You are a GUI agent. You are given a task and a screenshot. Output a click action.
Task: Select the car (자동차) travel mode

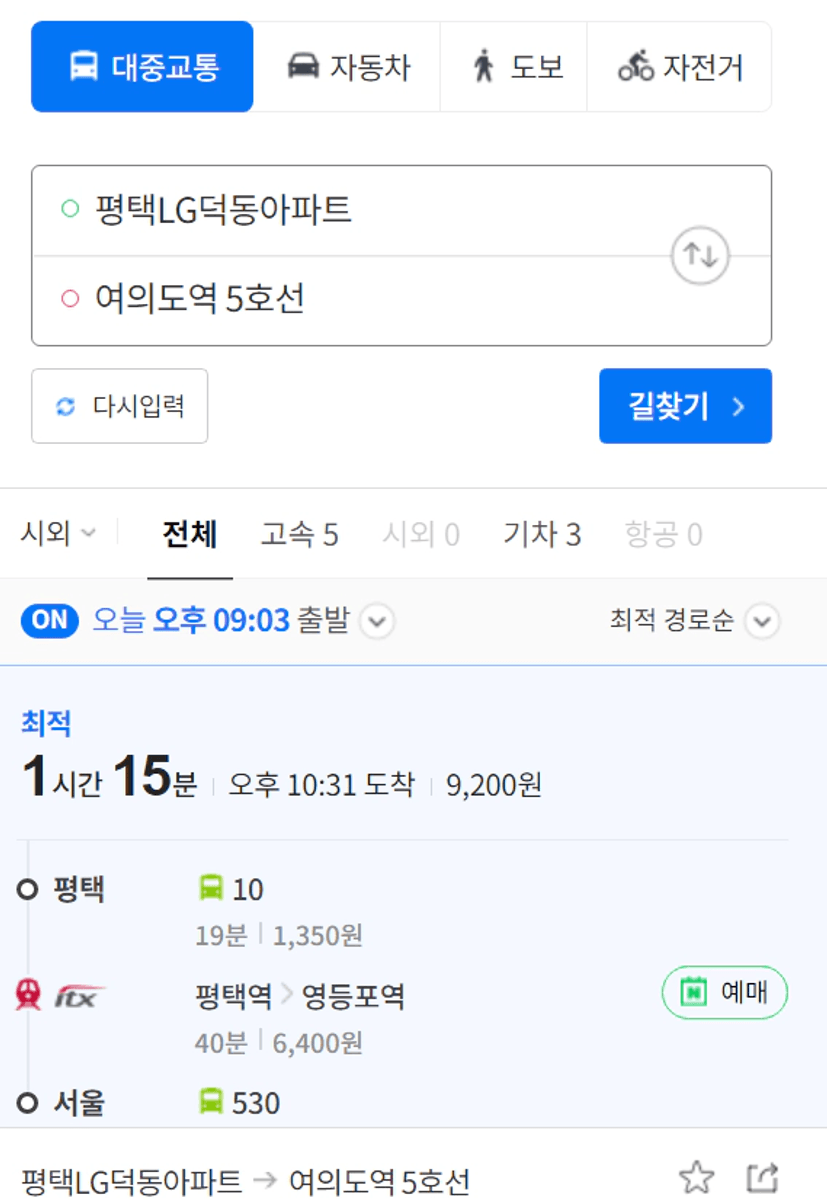point(347,67)
